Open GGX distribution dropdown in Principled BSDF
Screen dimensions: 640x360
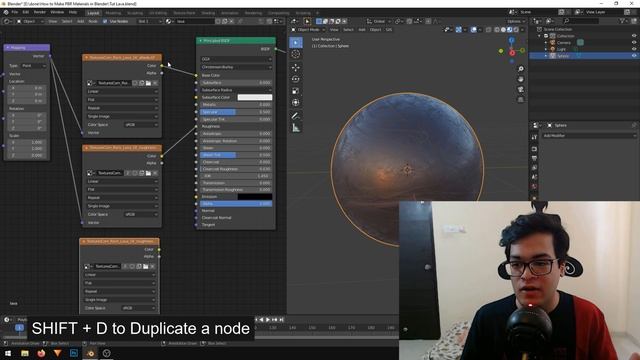(236, 59)
